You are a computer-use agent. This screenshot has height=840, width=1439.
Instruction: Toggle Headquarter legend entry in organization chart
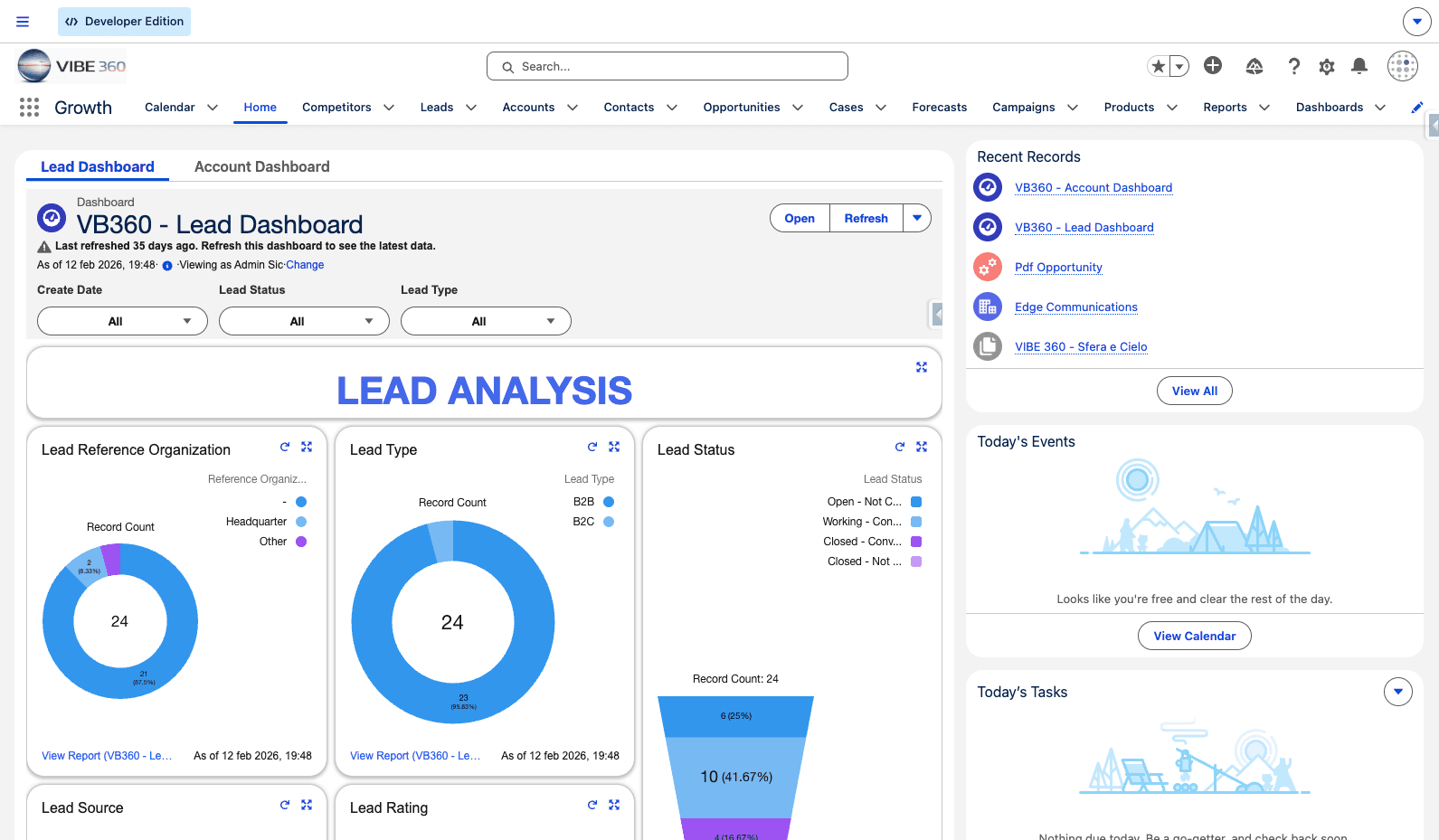301,522
